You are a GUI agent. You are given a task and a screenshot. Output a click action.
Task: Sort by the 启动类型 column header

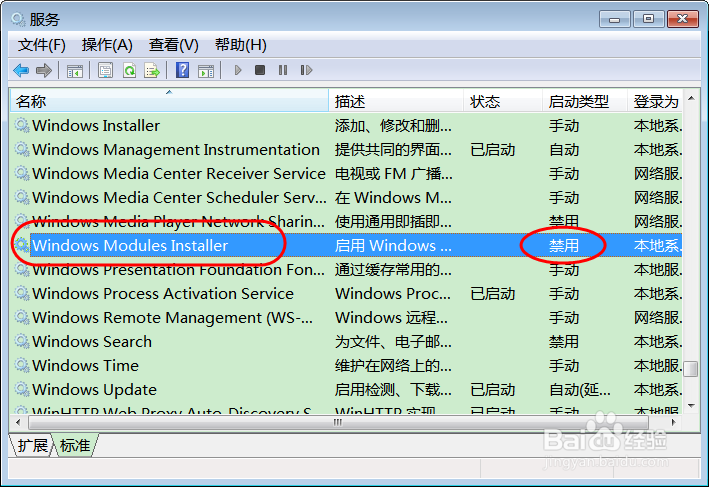point(585,101)
